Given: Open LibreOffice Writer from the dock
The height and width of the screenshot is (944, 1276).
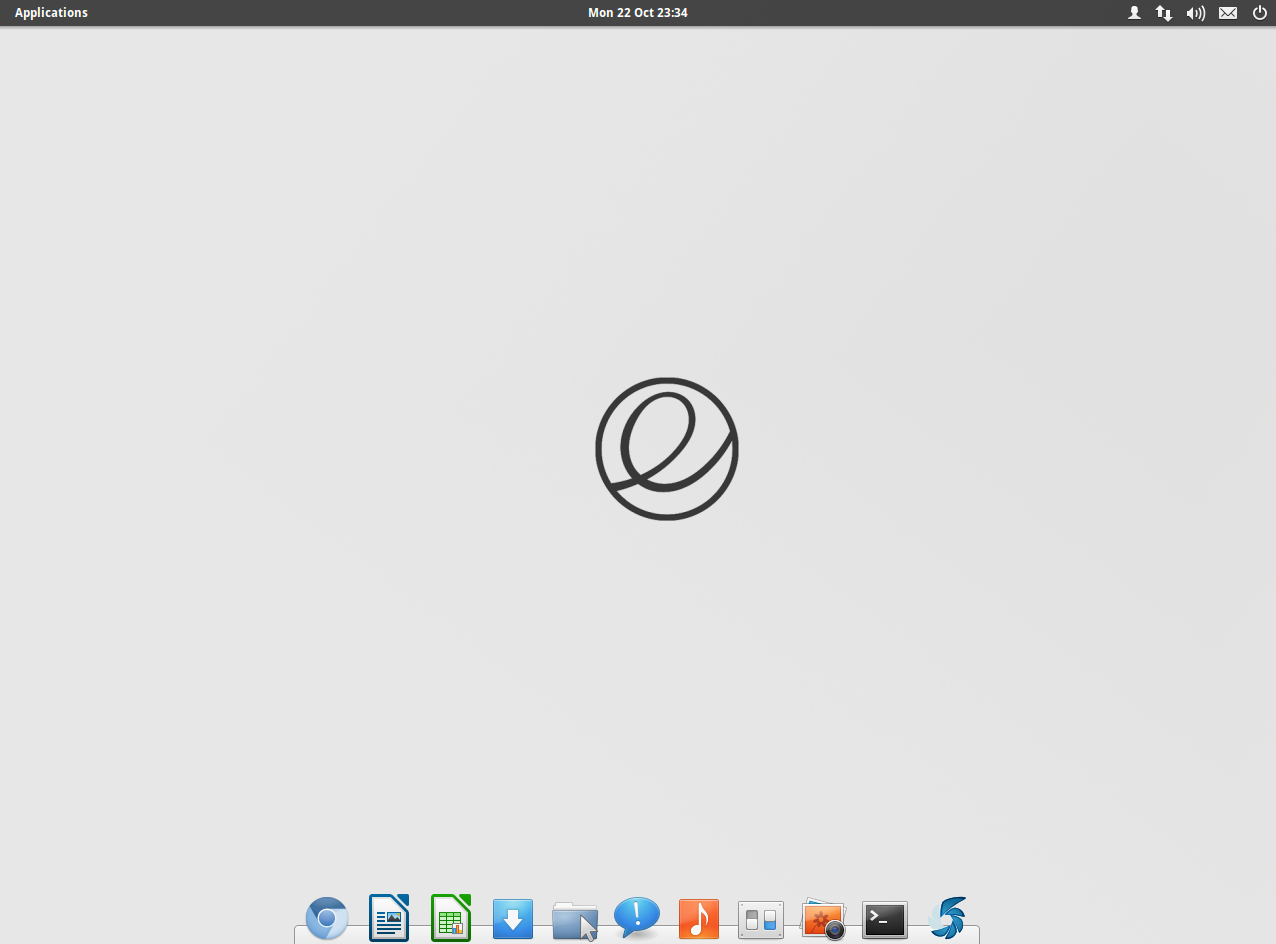Looking at the screenshot, I should point(389,918).
